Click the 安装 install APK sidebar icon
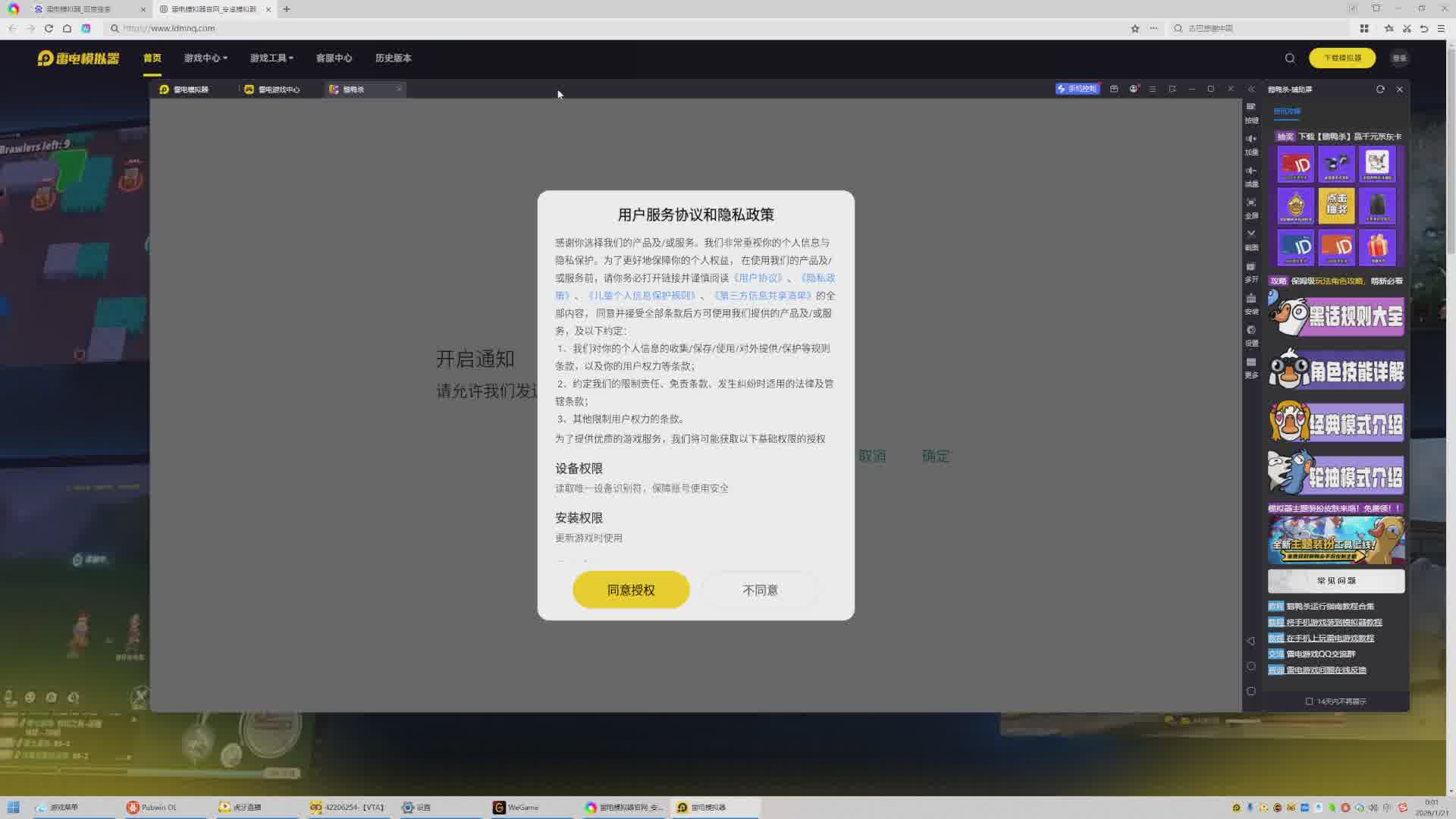 [x=1251, y=303]
